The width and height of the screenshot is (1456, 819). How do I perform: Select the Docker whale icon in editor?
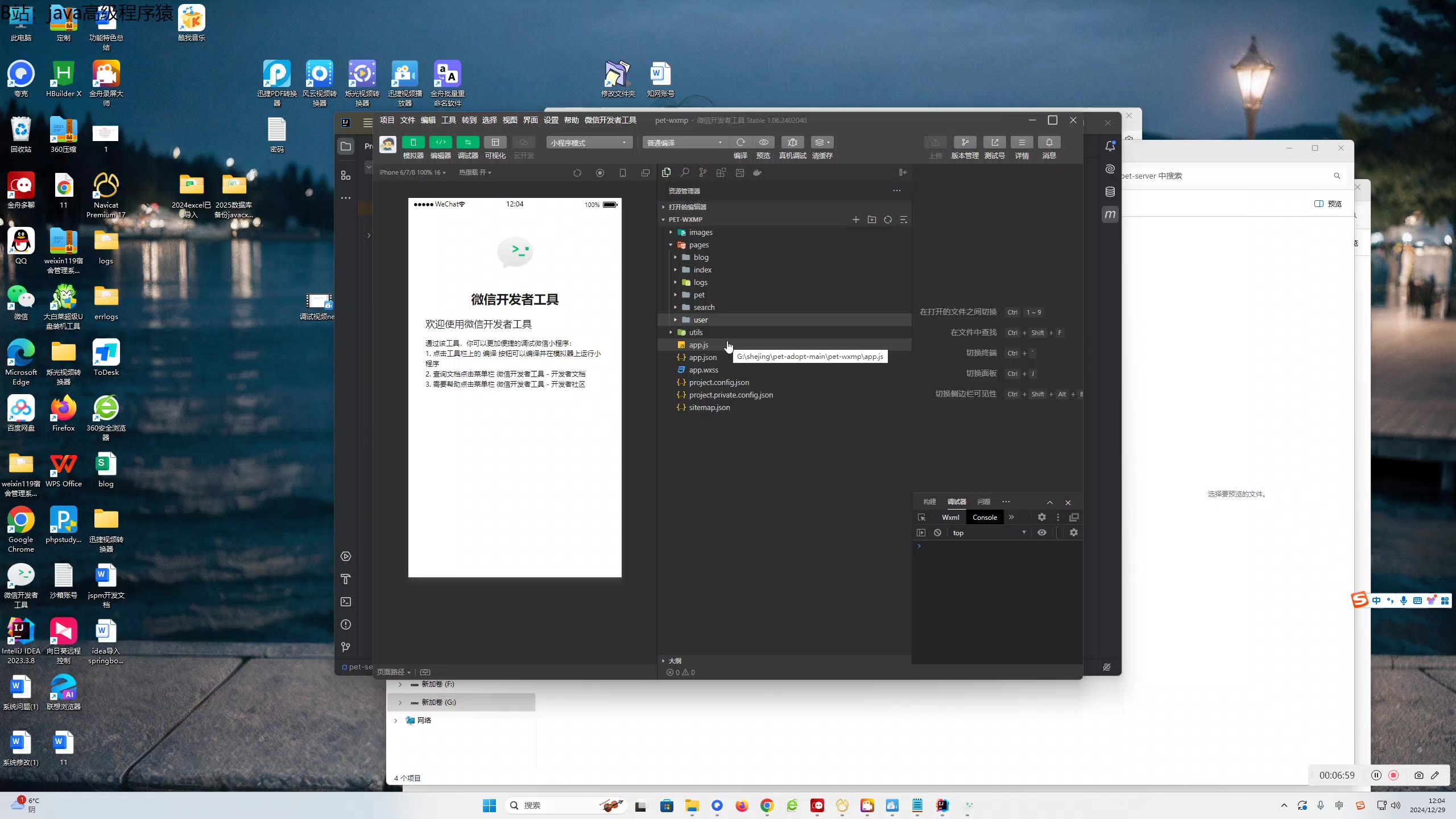click(x=758, y=172)
